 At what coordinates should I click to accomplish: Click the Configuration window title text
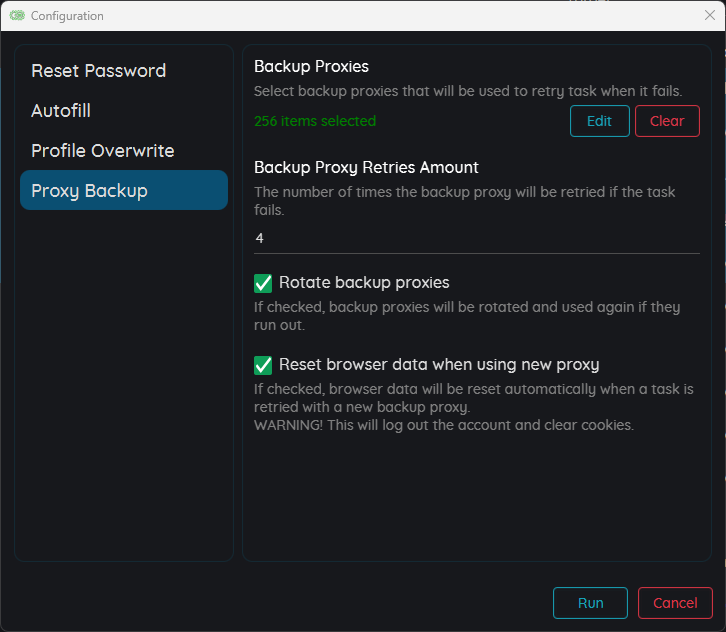67,16
